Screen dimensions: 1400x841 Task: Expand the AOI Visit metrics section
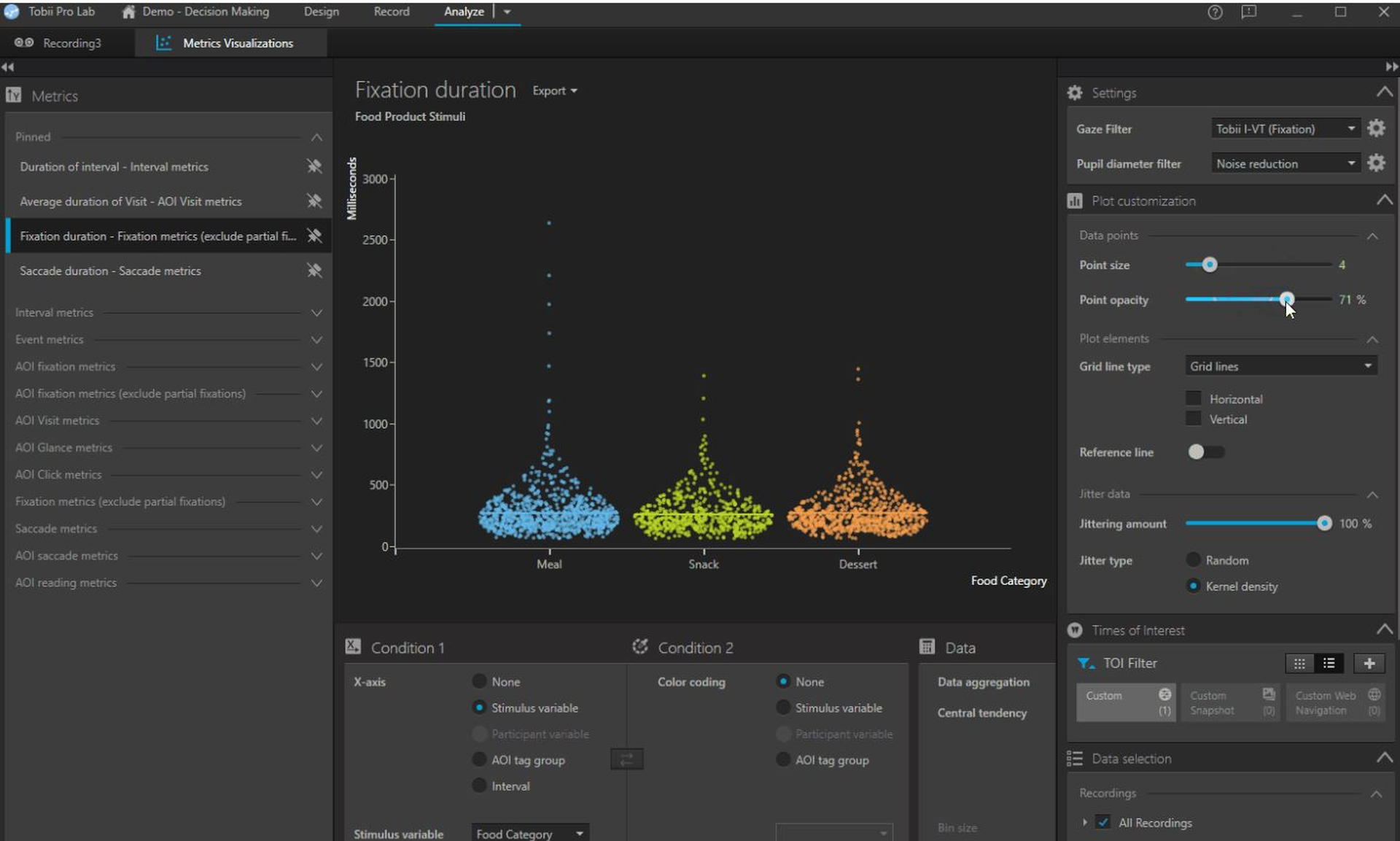[316, 421]
